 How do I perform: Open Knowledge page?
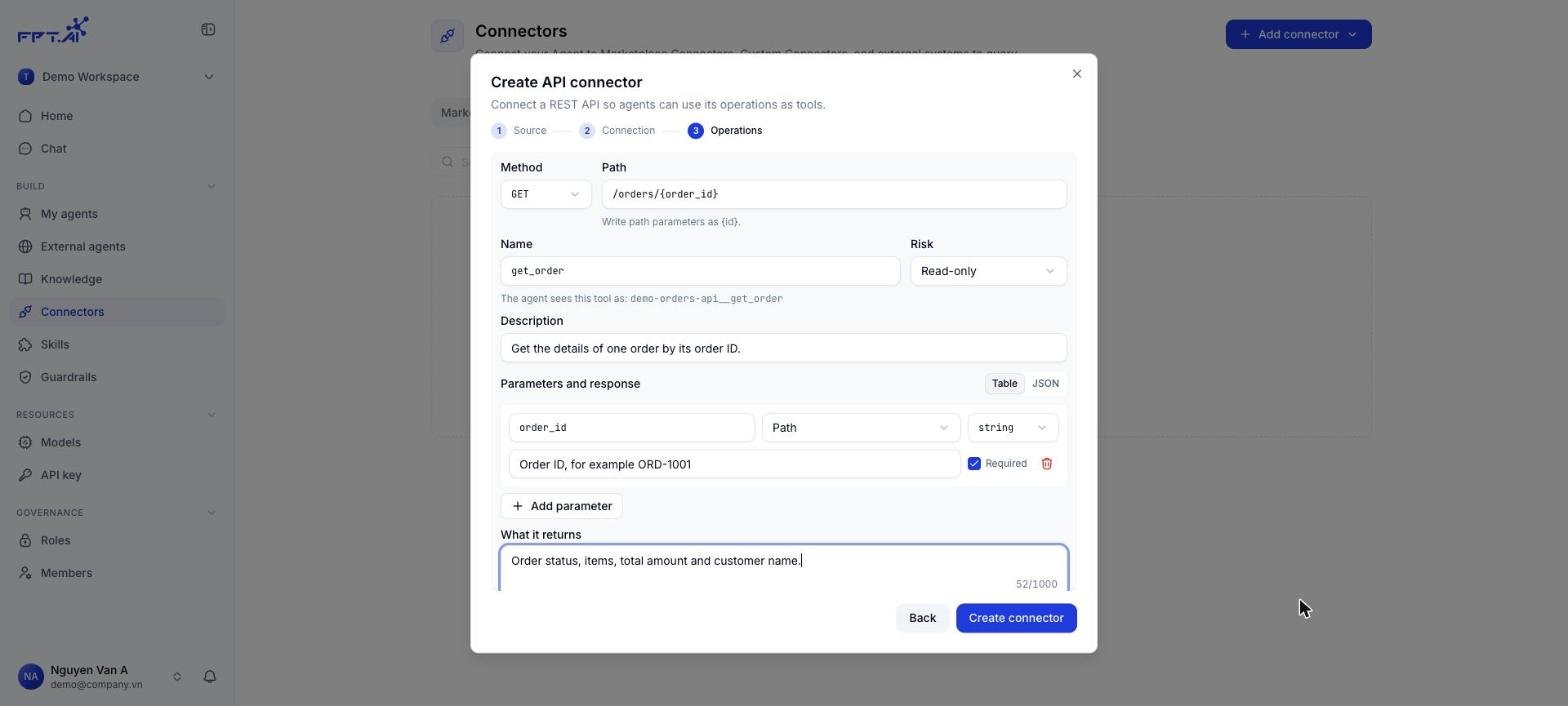[117, 279]
